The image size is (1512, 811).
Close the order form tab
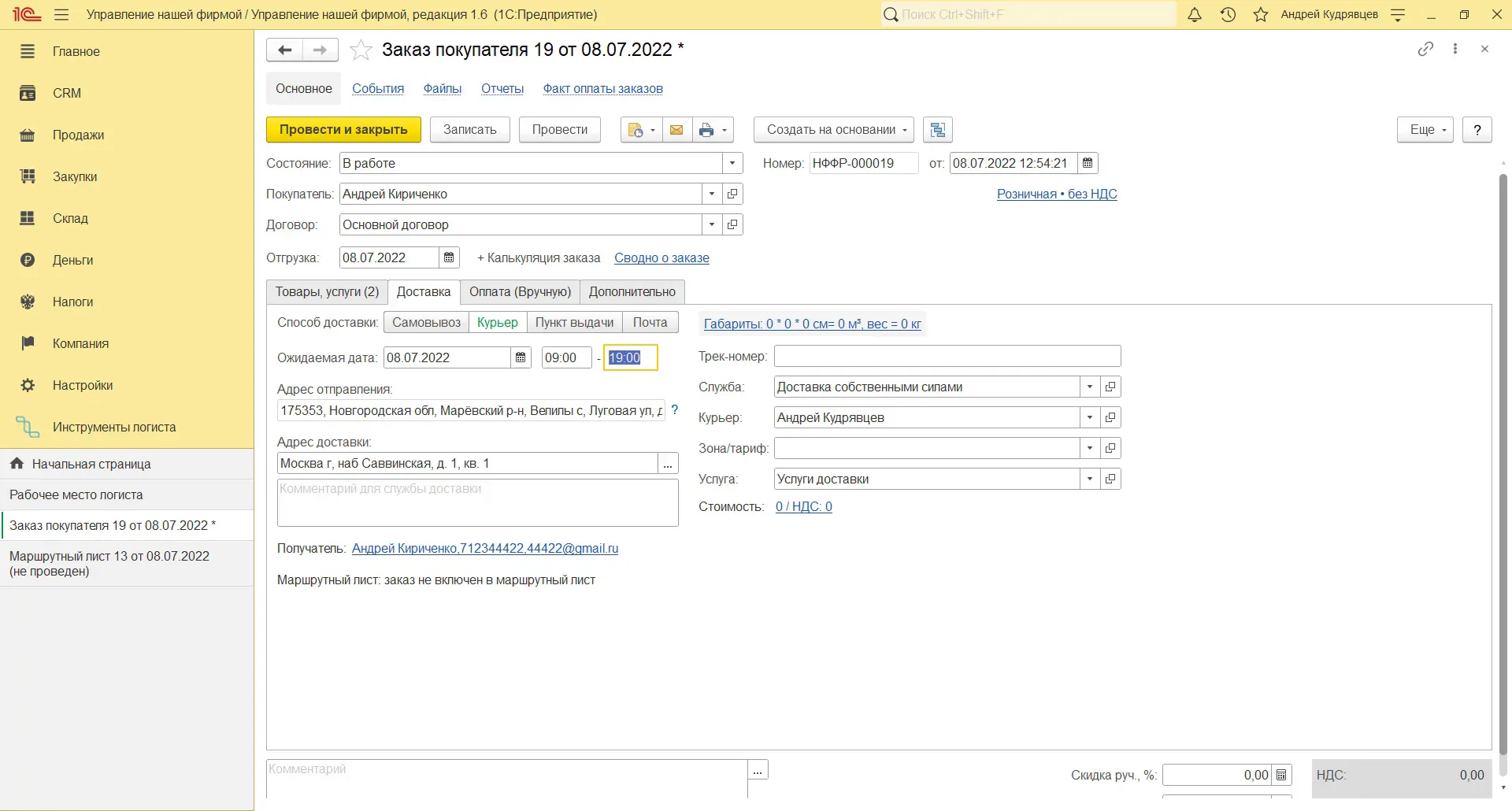point(1484,49)
